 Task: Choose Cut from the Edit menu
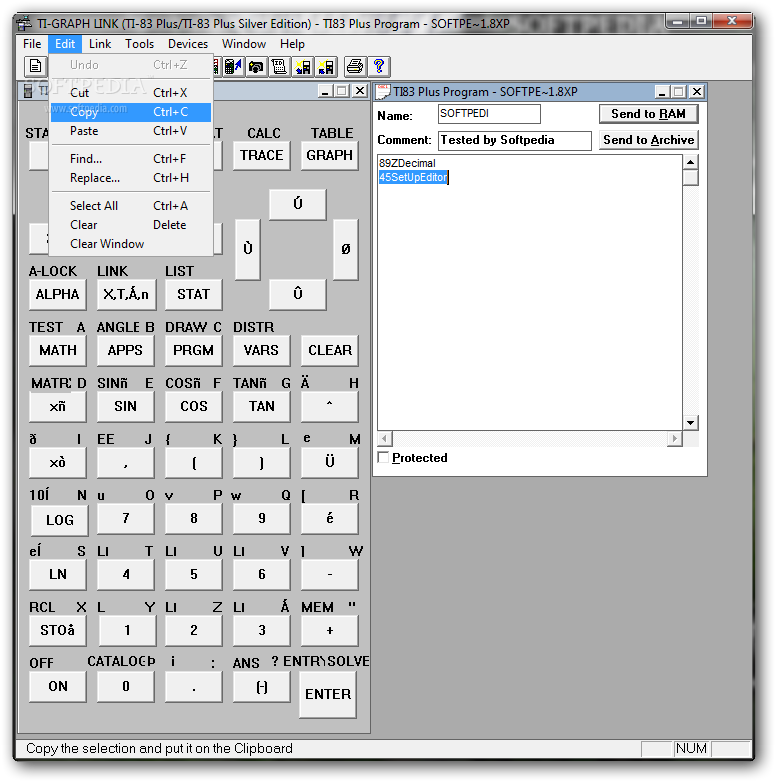coord(131,93)
